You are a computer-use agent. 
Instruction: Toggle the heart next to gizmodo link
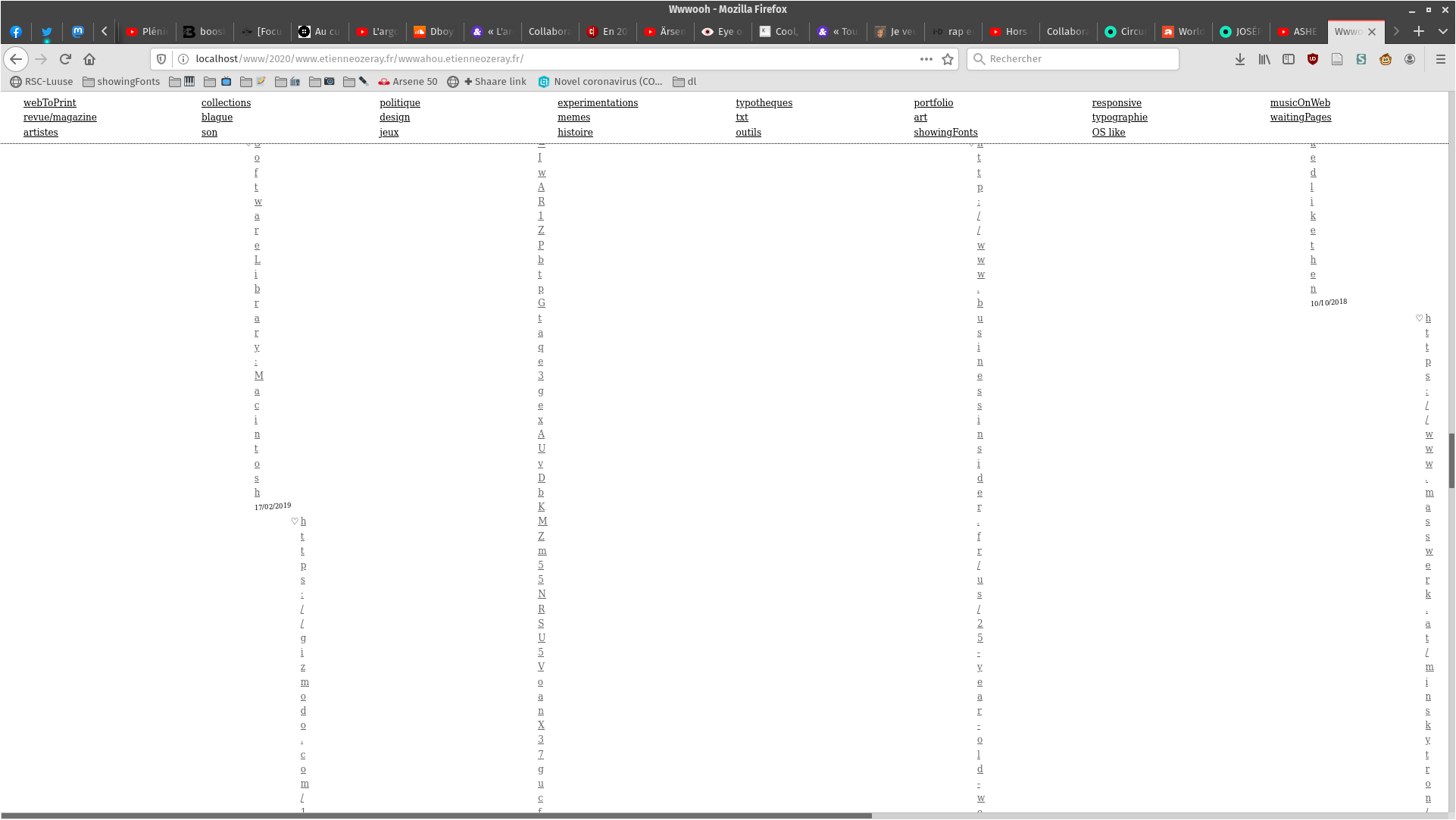295,521
